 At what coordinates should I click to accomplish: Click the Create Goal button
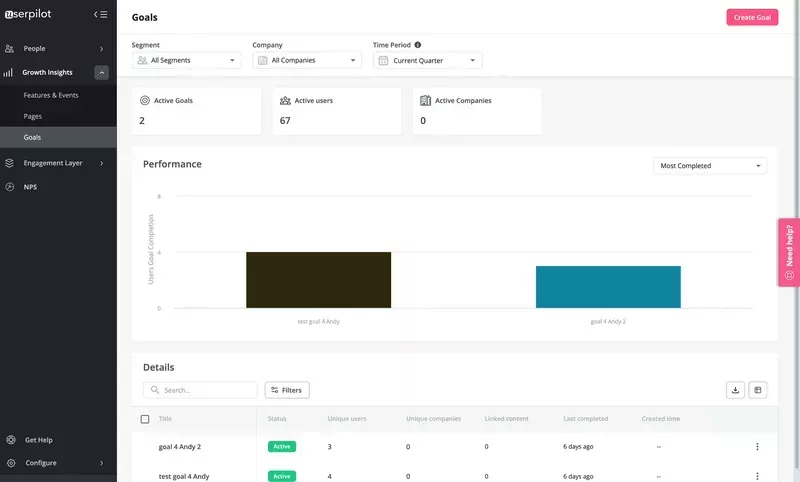tap(751, 17)
